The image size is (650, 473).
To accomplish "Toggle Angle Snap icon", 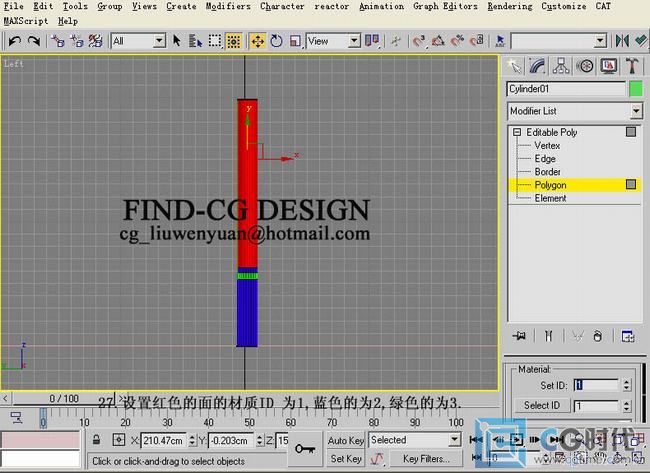I will pyautogui.click(x=438, y=41).
